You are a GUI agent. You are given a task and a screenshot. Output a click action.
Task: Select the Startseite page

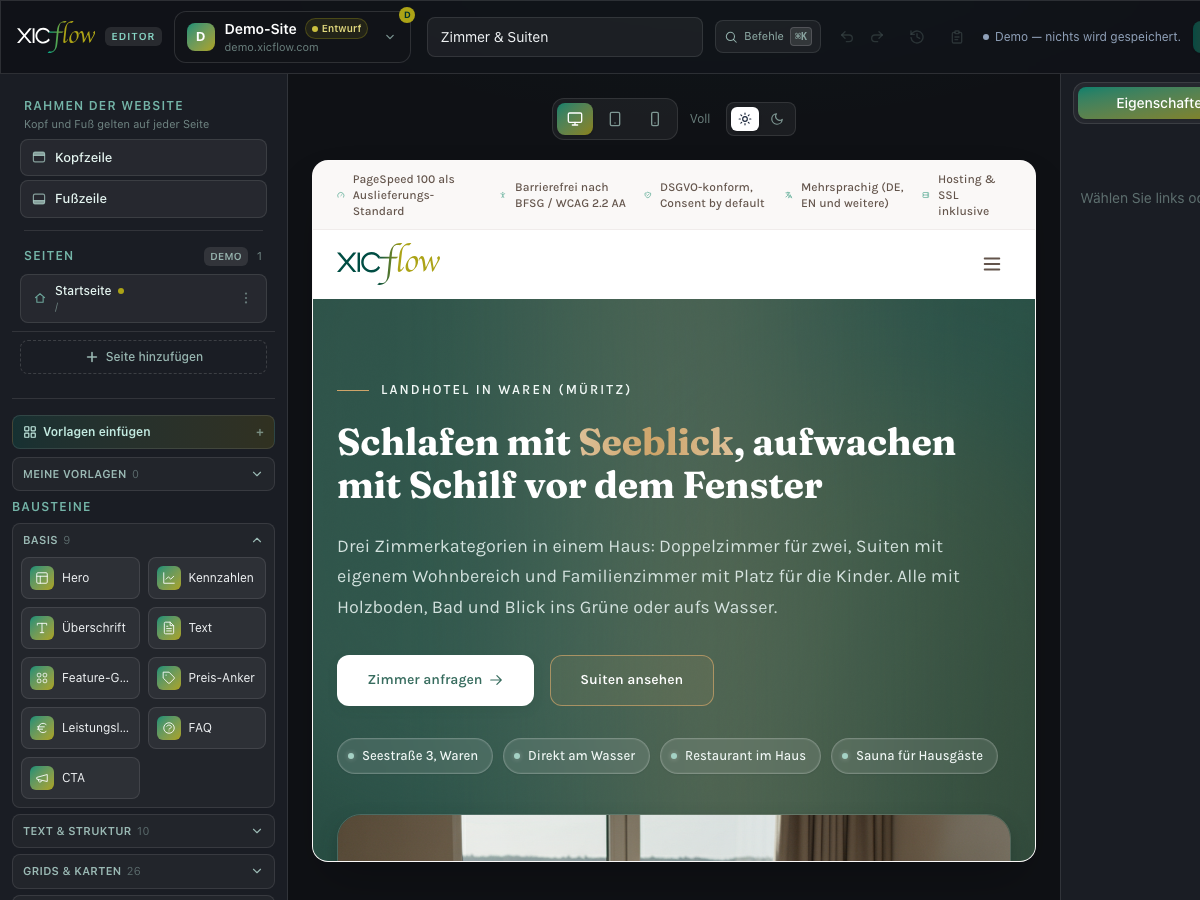(x=143, y=298)
